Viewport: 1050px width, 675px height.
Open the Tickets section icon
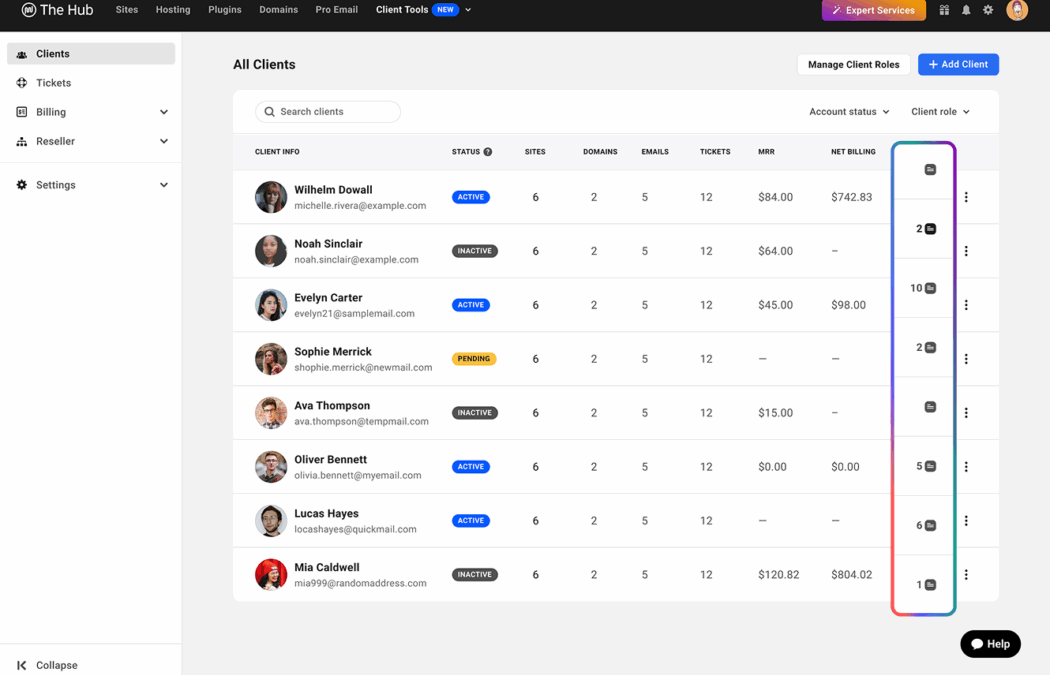tap(22, 83)
